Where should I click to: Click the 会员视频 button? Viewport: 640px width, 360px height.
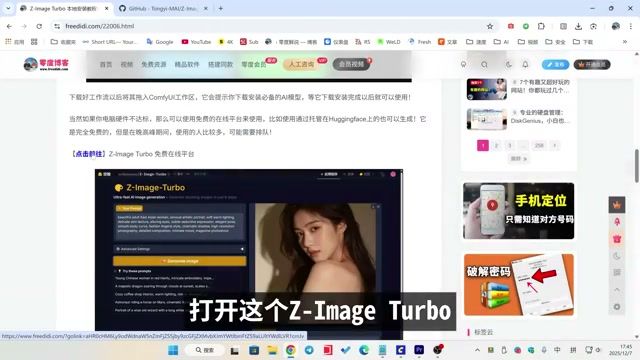coord(351,64)
